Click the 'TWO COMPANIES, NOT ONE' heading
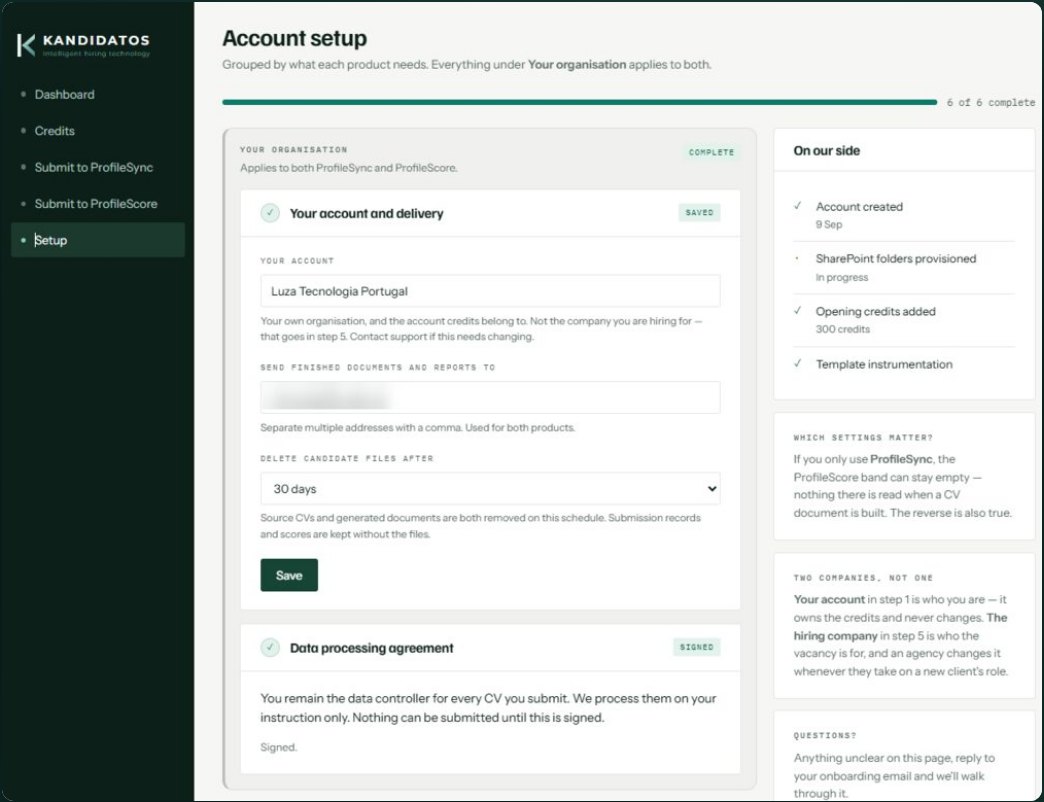 (863, 578)
